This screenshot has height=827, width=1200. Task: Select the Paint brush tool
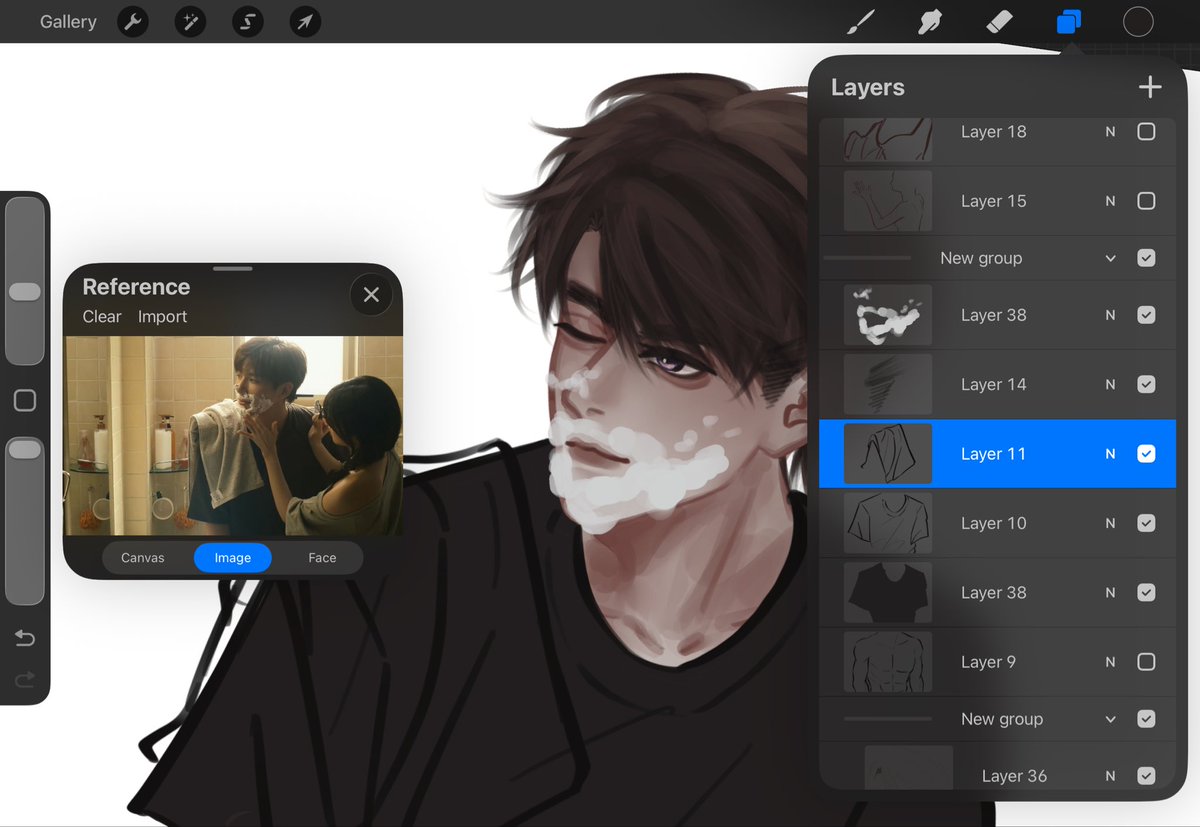coord(861,21)
